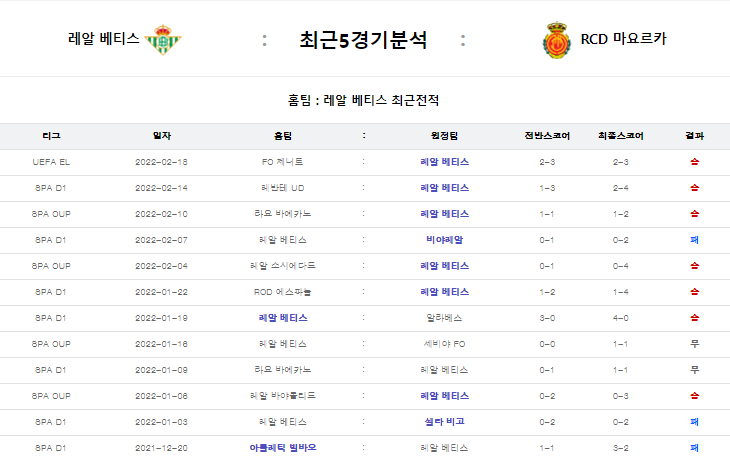Click the Real Betis club crest
The width and height of the screenshot is (730, 458).
(163, 40)
